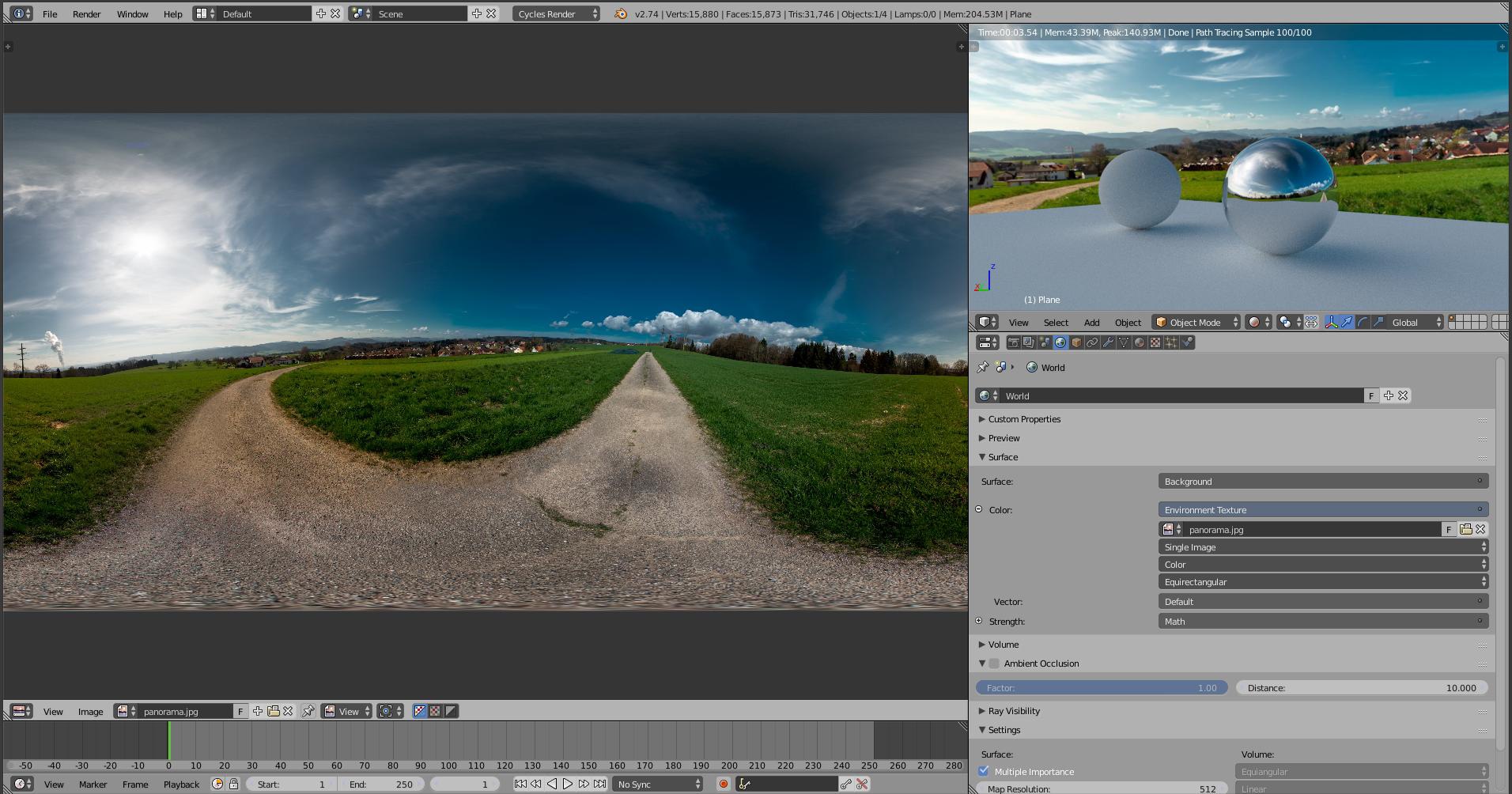Image resolution: width=1512 pixels, height=794 pixels.
Task: Toggle color and alpha channels display
Action: (x=420, y=711)
